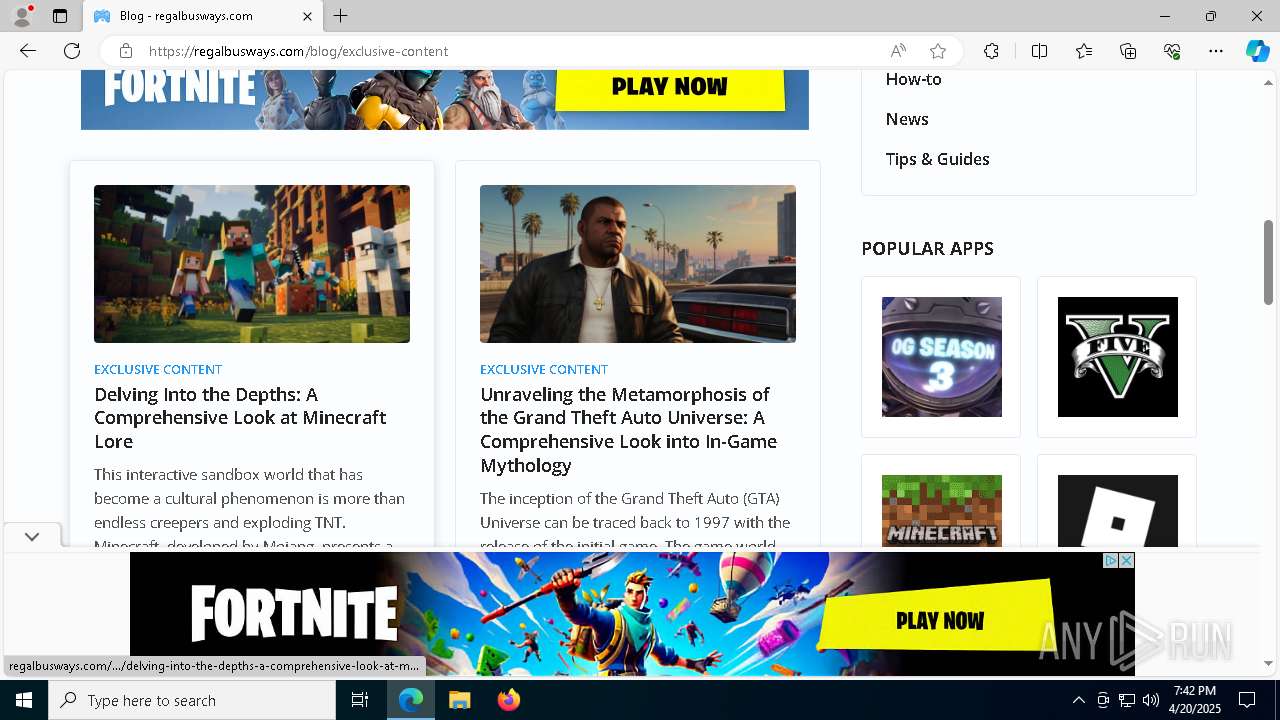
Task: Open the Copilot sidebar icon
Action: tap(1258, 51)
